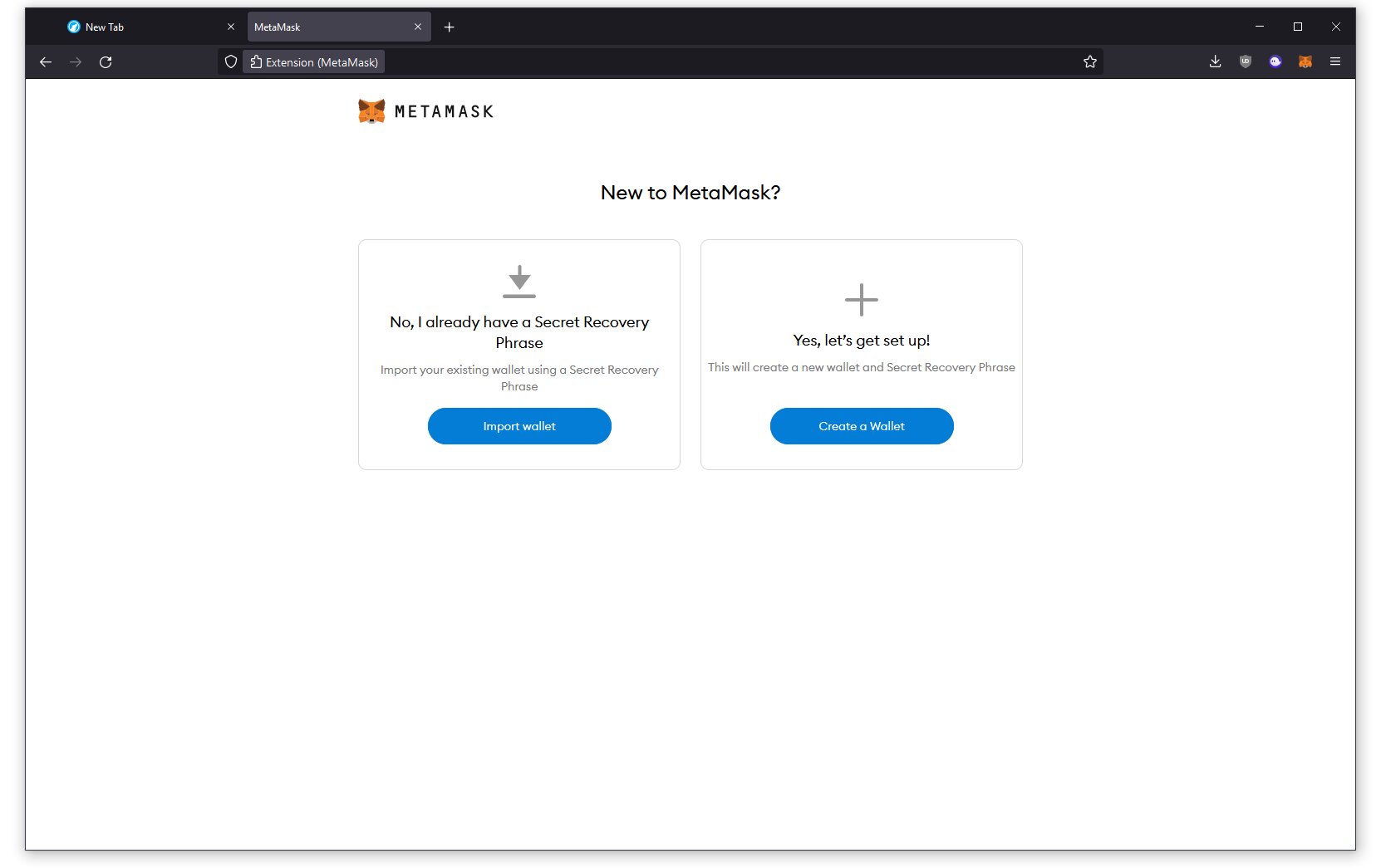Click the address bar URL field
1381x868 pixels.
coord(661,62)
